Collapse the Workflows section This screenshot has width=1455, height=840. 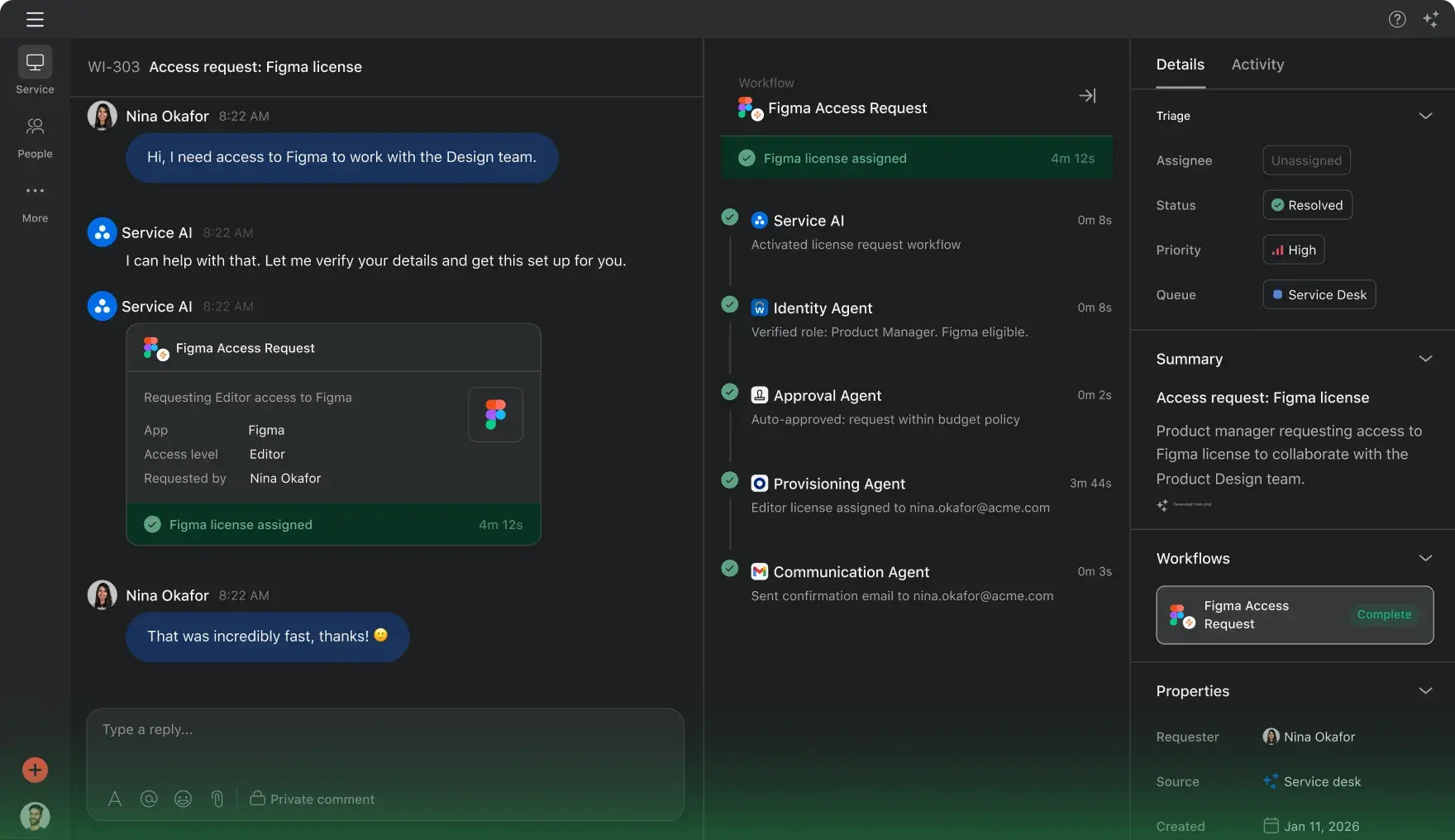(x=1425, y=558)
